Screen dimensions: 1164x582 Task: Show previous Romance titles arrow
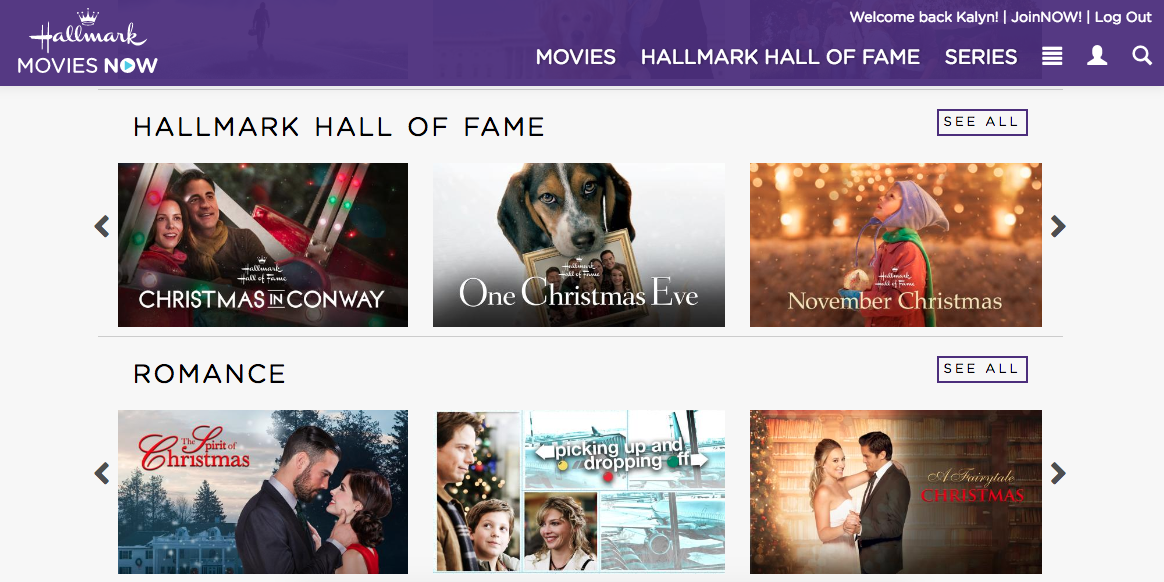(x=102, y=473)
